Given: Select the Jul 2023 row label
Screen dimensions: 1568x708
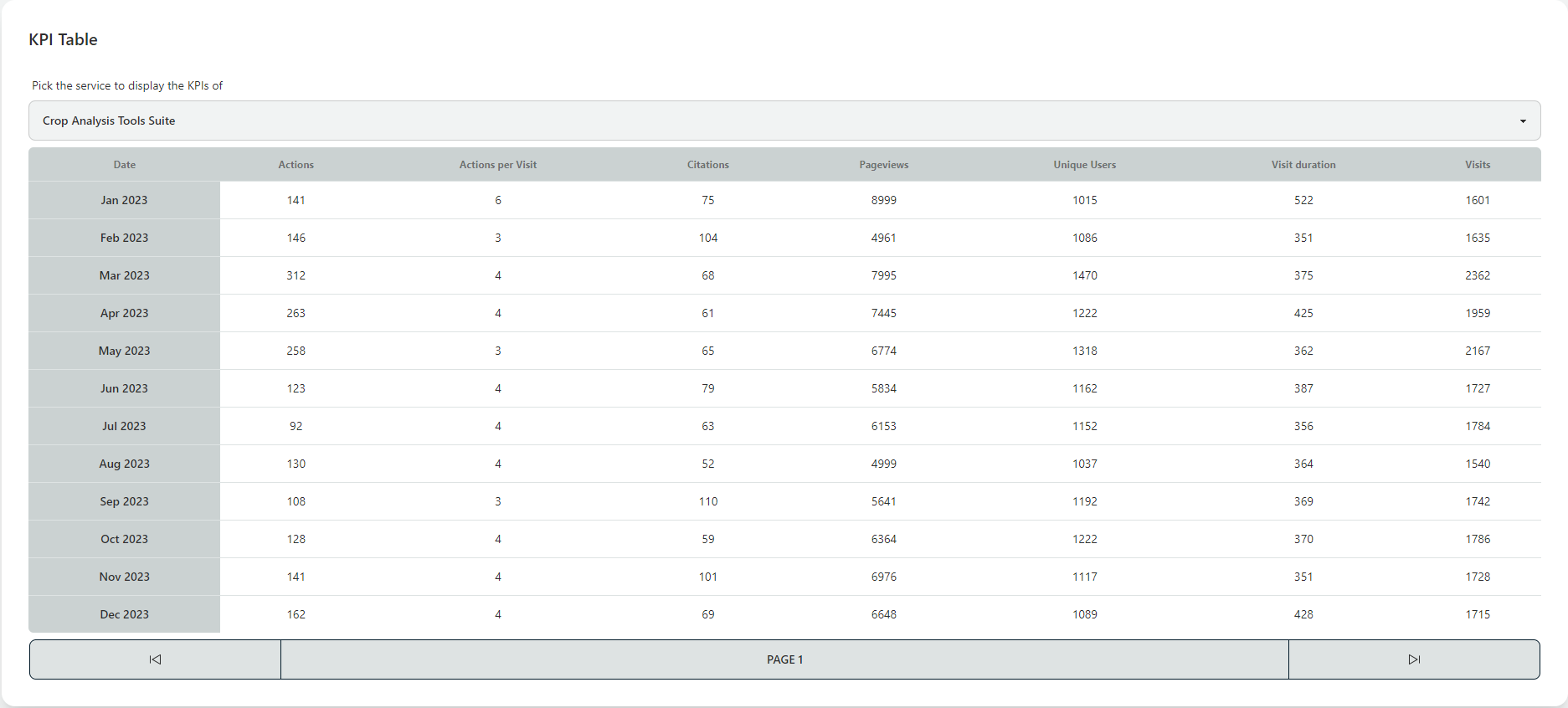Looking at the screenshot, I should pyautogui.click(x=125, y=426).
